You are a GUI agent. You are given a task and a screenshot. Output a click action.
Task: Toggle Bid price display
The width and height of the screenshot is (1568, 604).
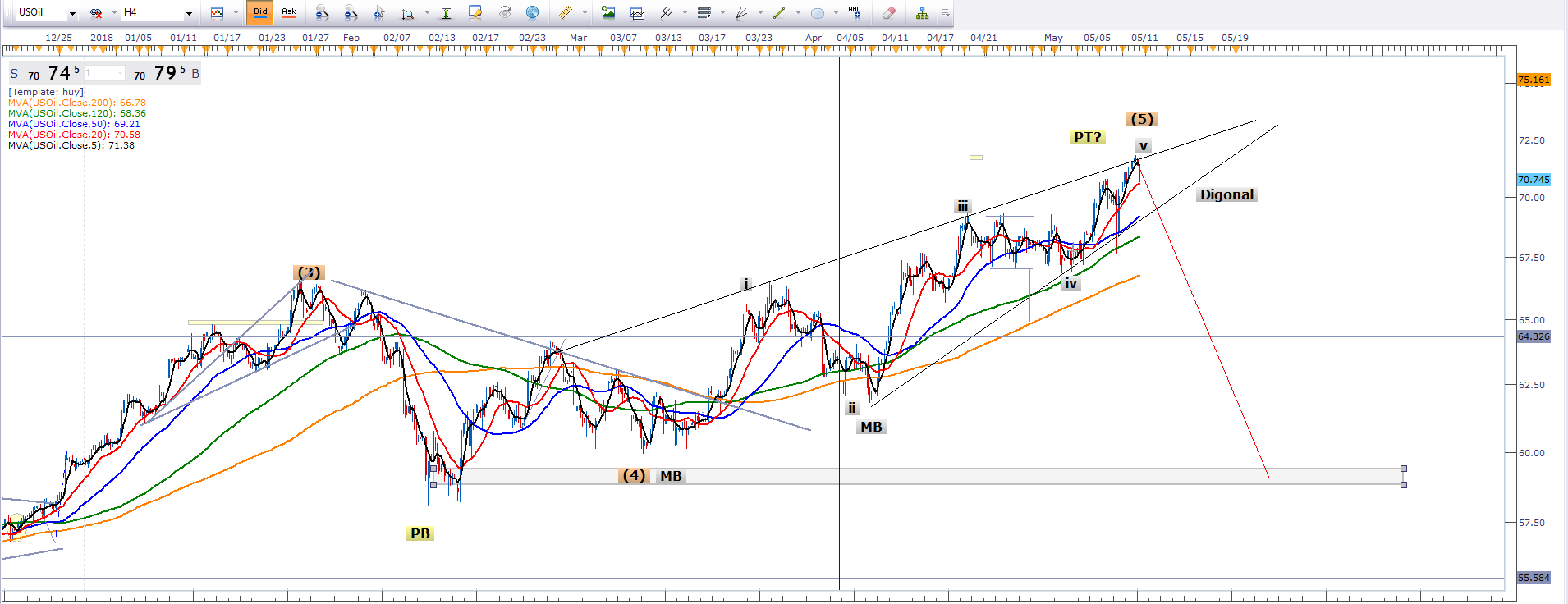260,12
